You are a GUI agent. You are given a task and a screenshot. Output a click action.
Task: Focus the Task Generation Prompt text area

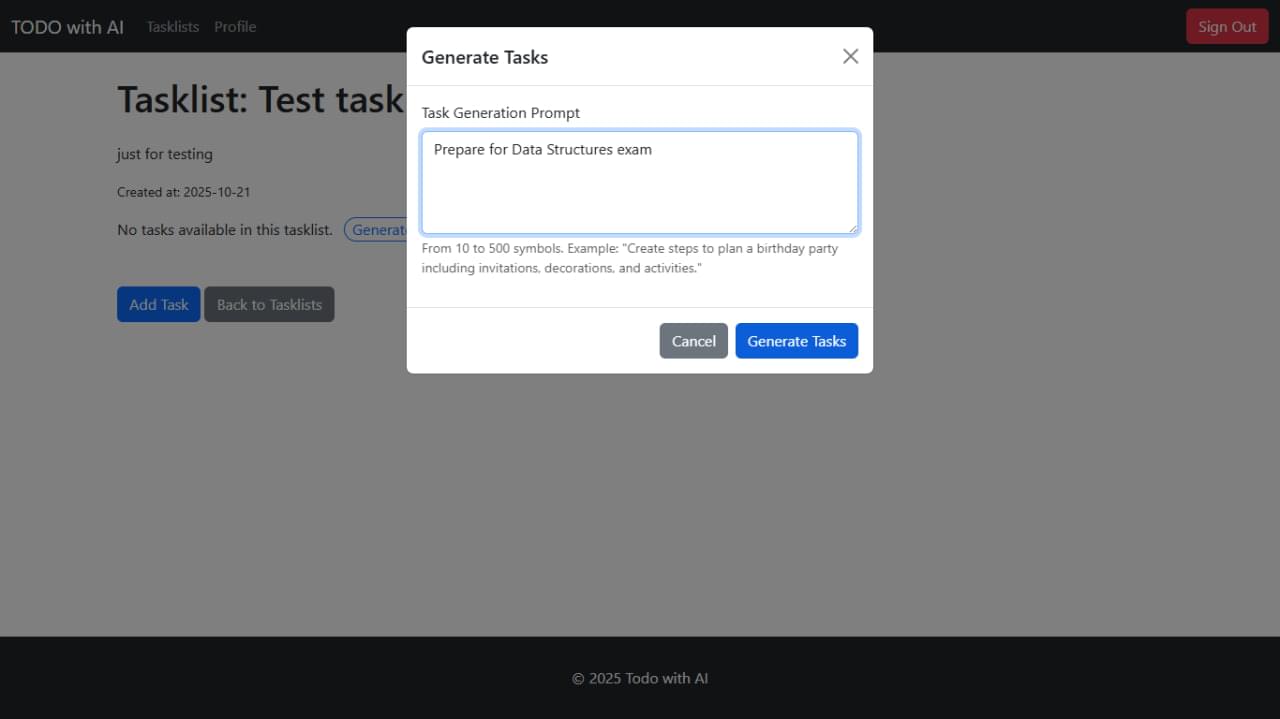(x=639, y=182)
